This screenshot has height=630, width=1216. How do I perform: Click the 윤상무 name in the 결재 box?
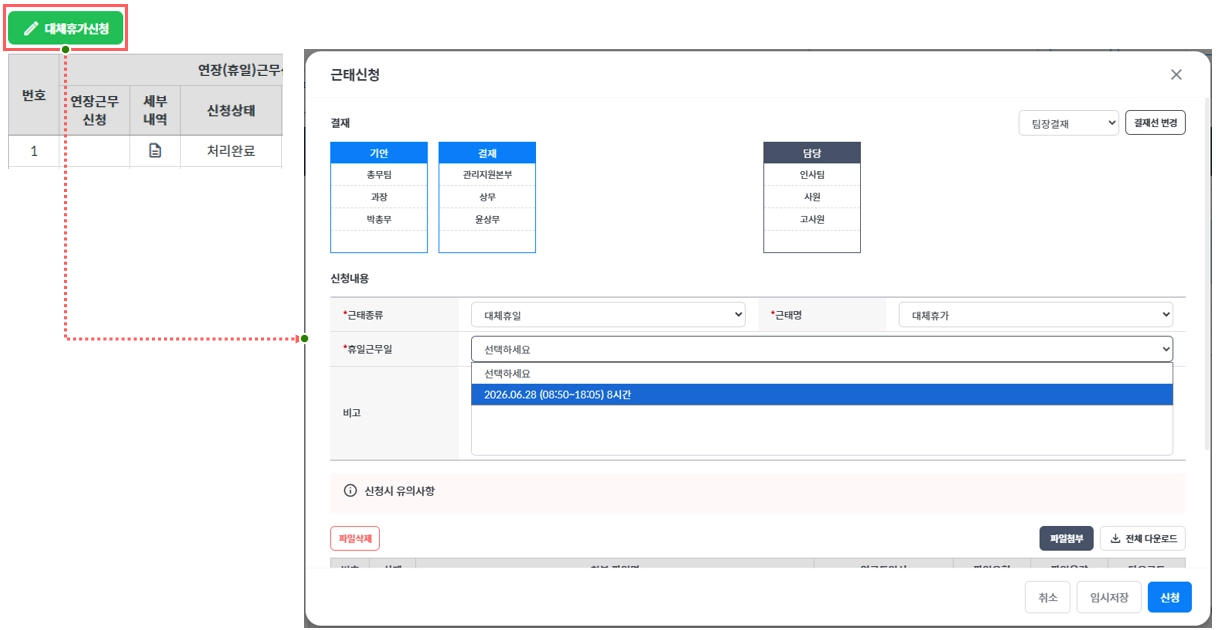coord(487,219)
